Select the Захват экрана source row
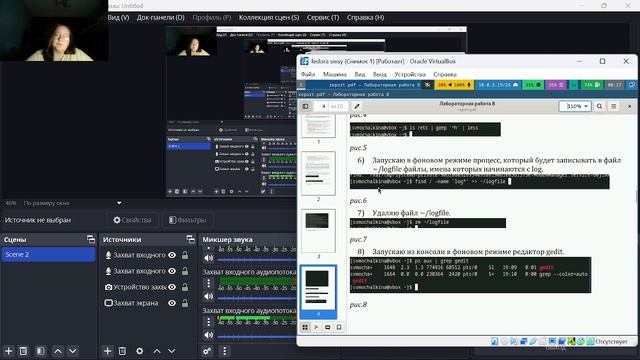The width and height of the screenshot is (640, 360). (x=146, y=303)
